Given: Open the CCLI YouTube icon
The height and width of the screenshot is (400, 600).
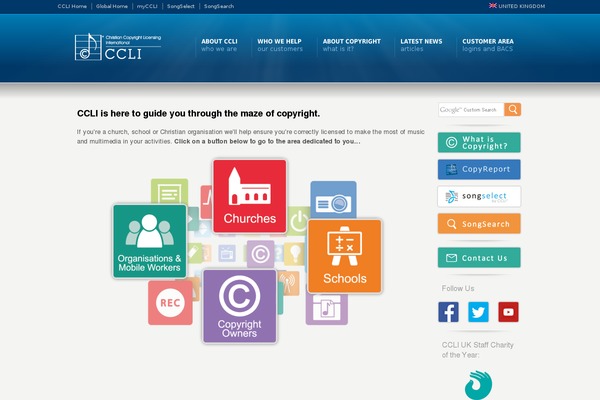Looking at the screenshot, I should (x=508, y=312).
